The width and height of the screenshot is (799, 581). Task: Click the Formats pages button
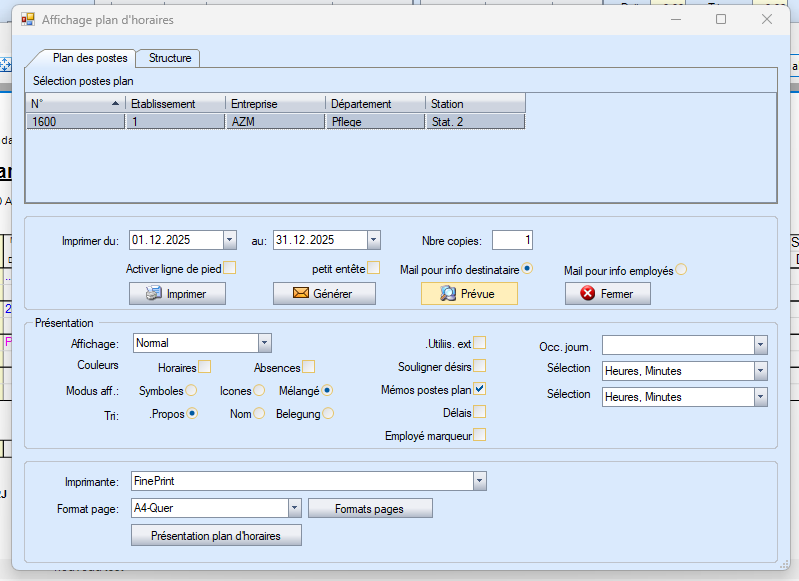pos(369,509)
